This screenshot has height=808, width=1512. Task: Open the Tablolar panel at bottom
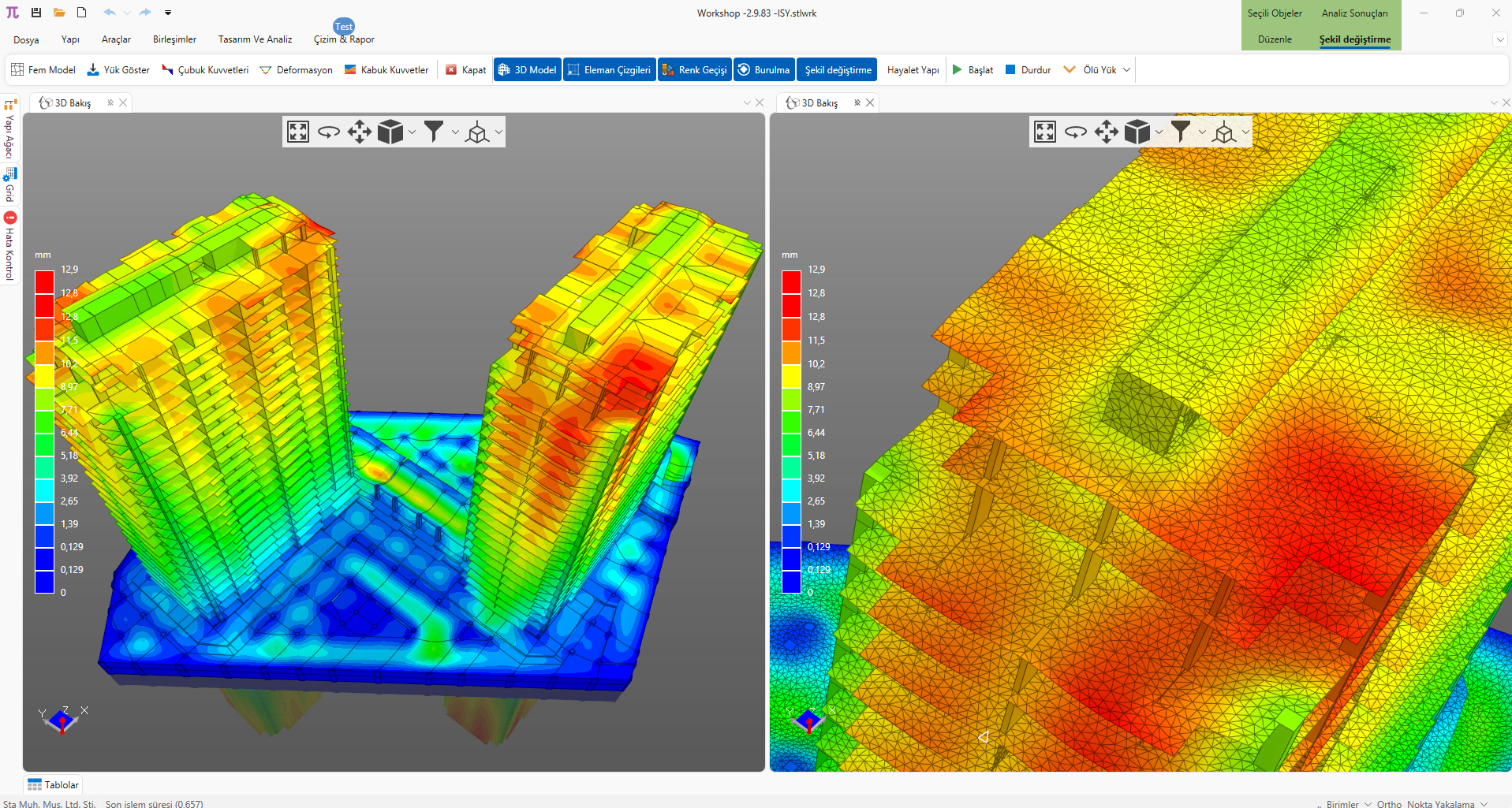pos(54,785)
